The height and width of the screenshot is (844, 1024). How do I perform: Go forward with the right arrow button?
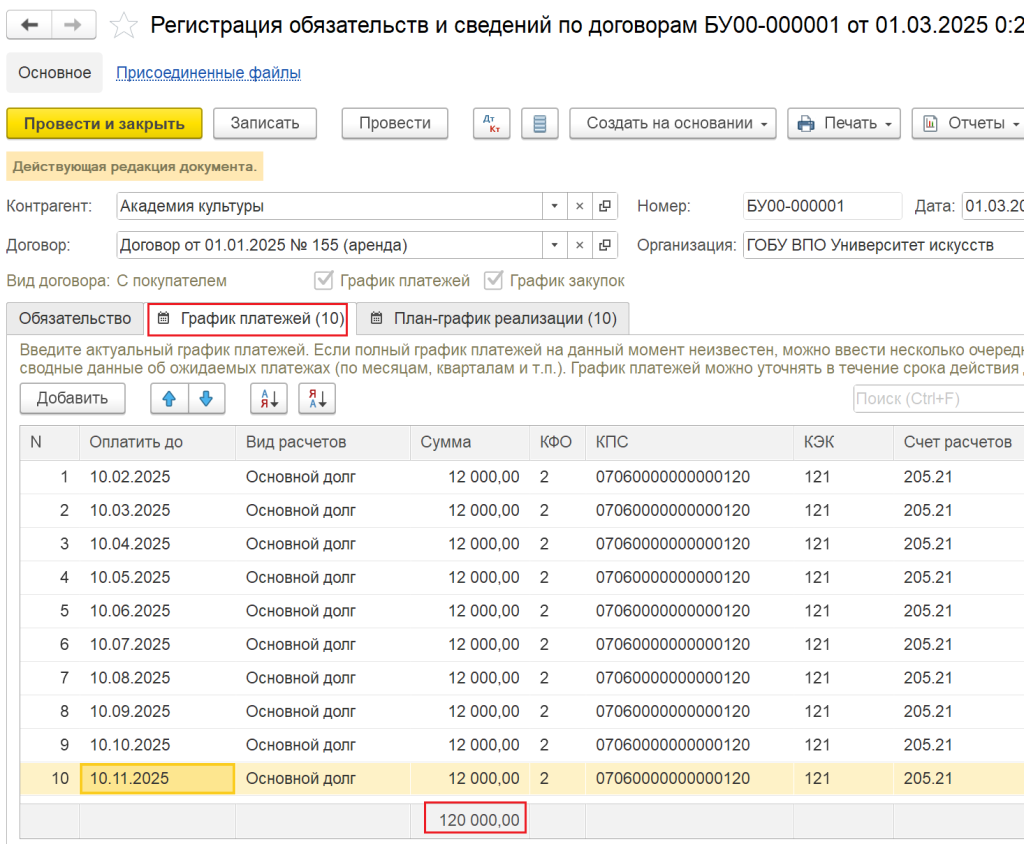(73, 25)
